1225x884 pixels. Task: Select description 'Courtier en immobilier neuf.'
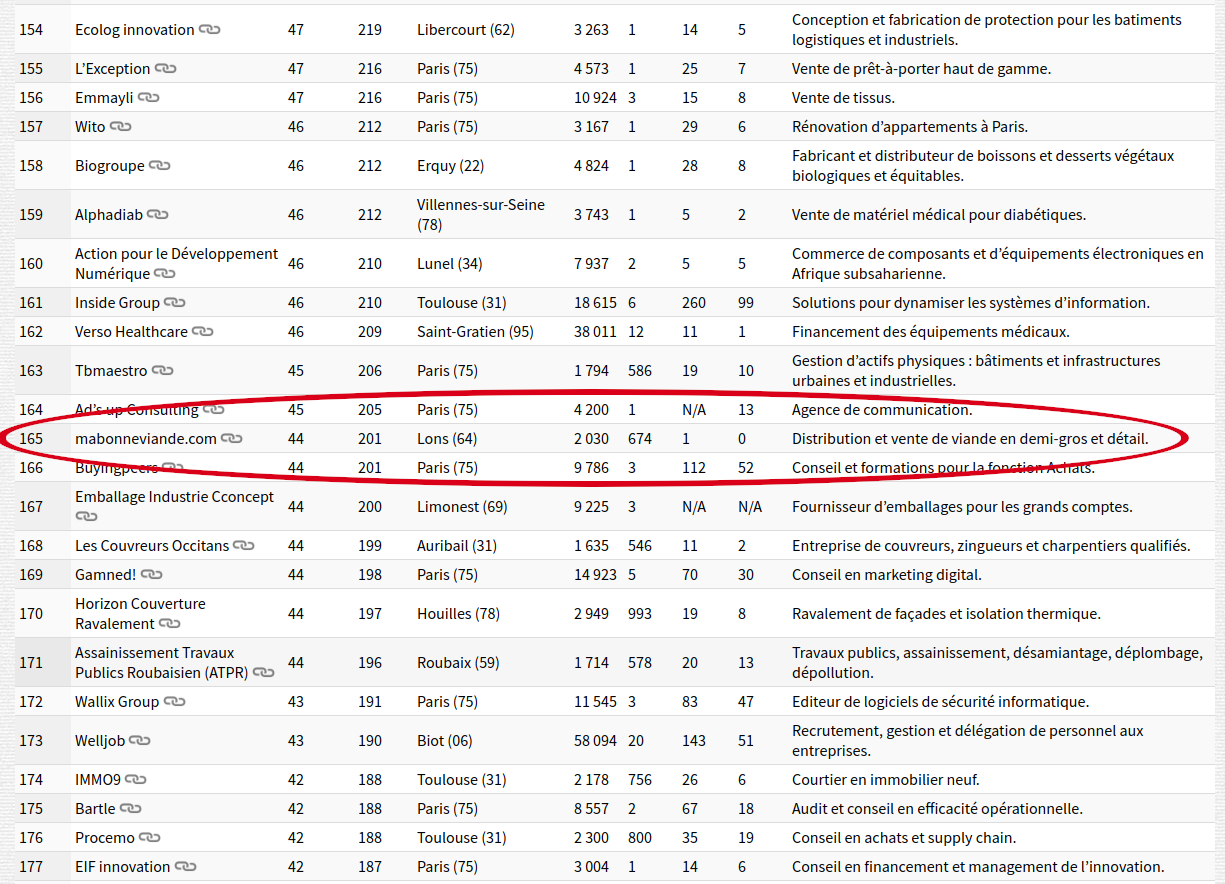(886, 780)
